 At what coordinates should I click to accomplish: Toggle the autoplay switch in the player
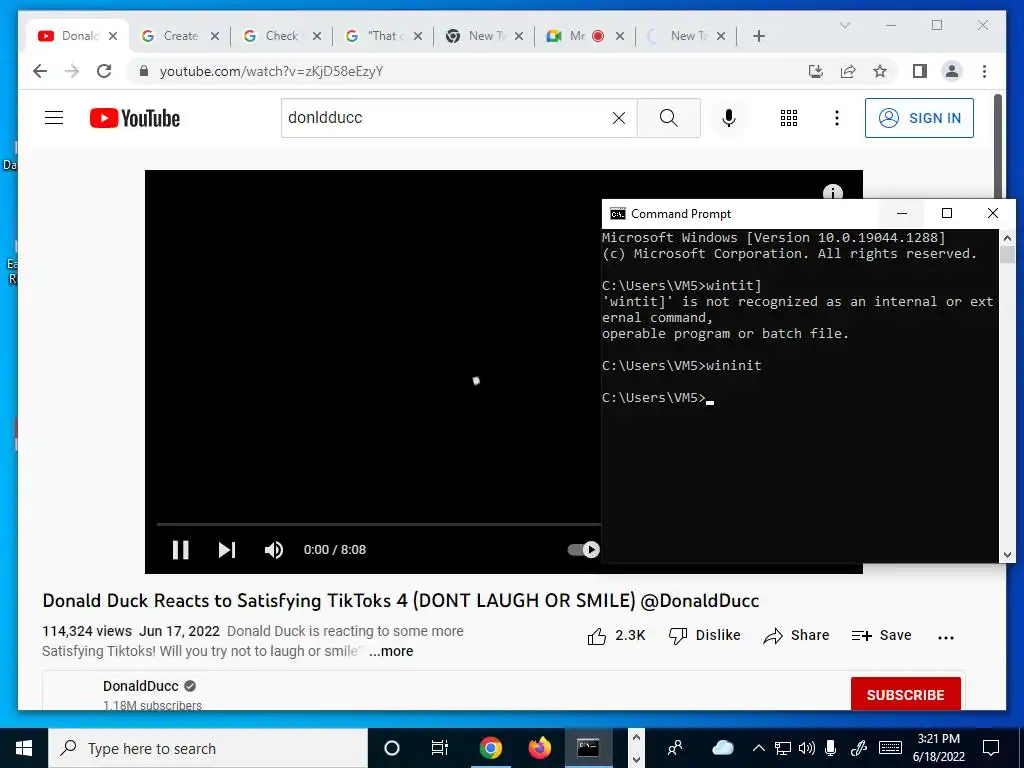pyautogui.click(x=583, y=550)
